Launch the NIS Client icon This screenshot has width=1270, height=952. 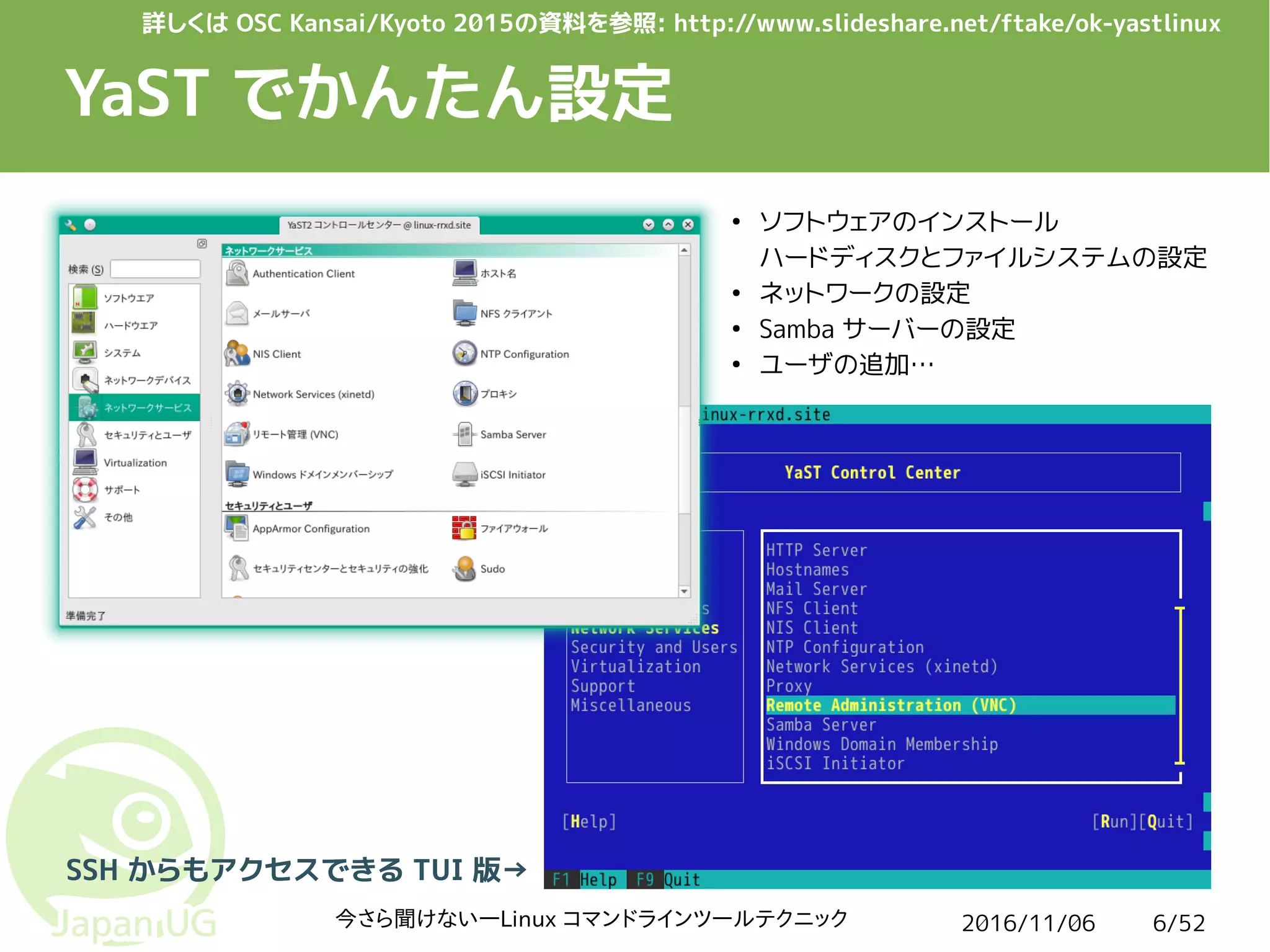[x=237, y=354]
